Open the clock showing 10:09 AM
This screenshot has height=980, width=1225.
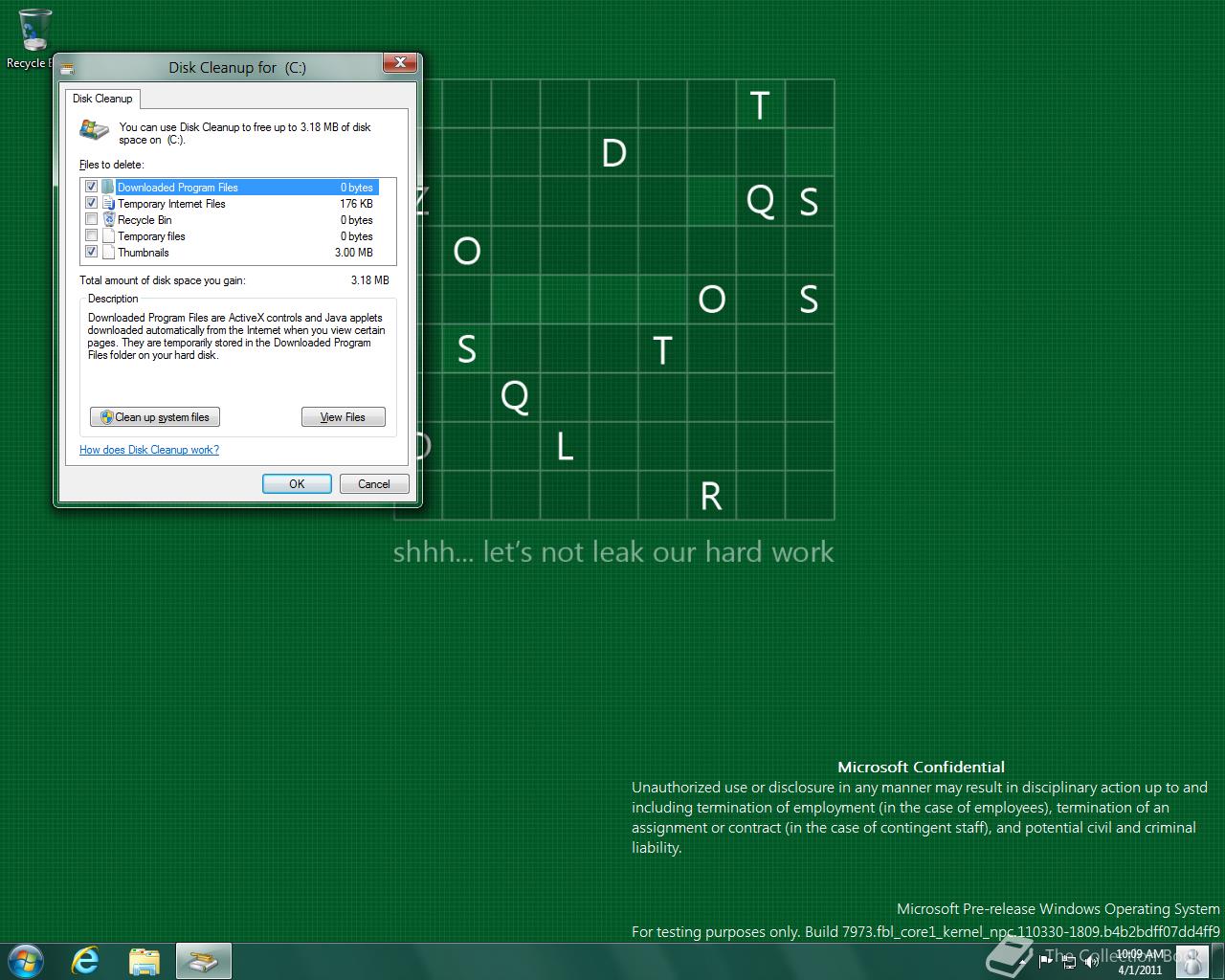[1139, 961]
